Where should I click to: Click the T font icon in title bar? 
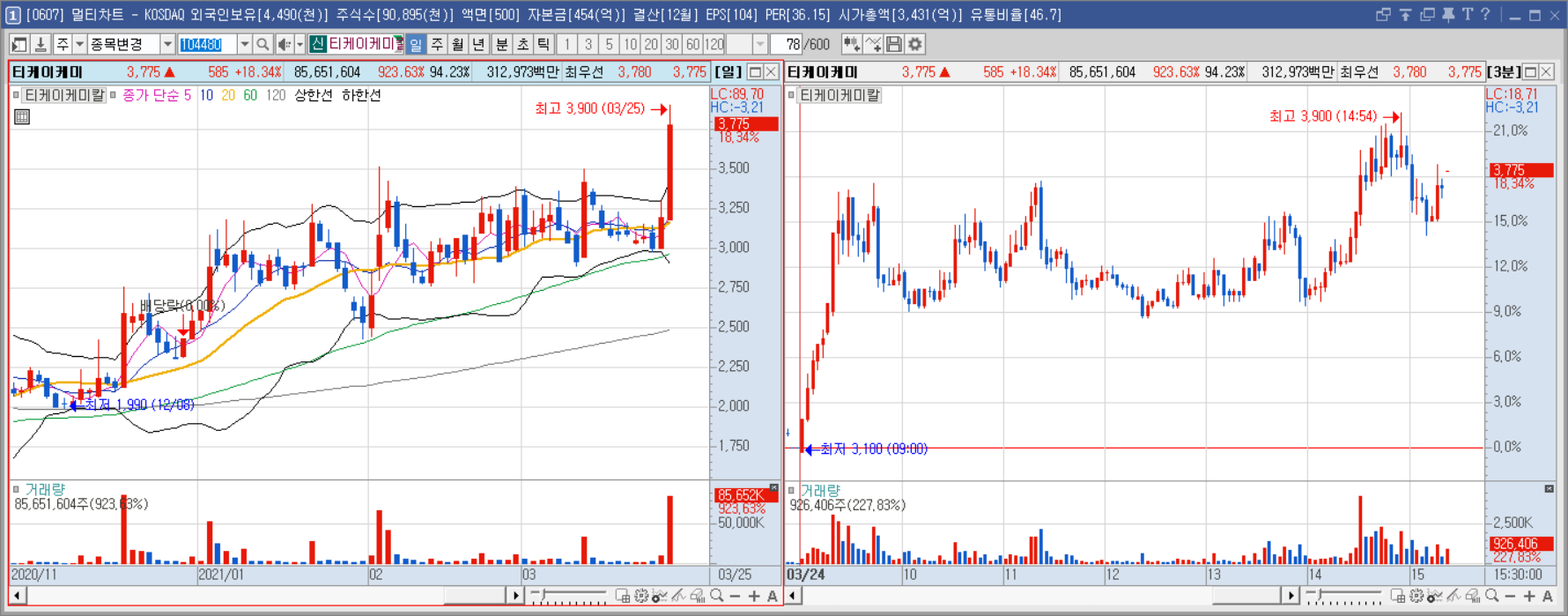coord(1467,14)
